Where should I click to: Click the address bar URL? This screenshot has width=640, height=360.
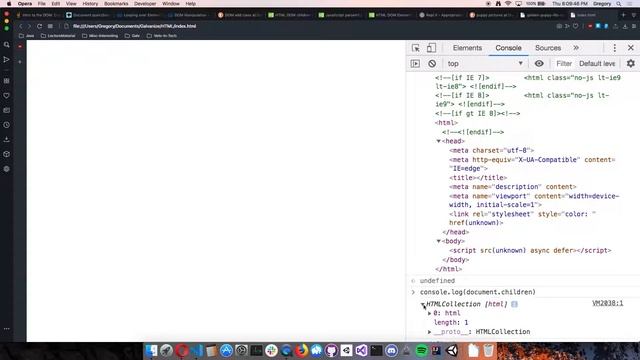pyautogui.click(x=135, y=26)
